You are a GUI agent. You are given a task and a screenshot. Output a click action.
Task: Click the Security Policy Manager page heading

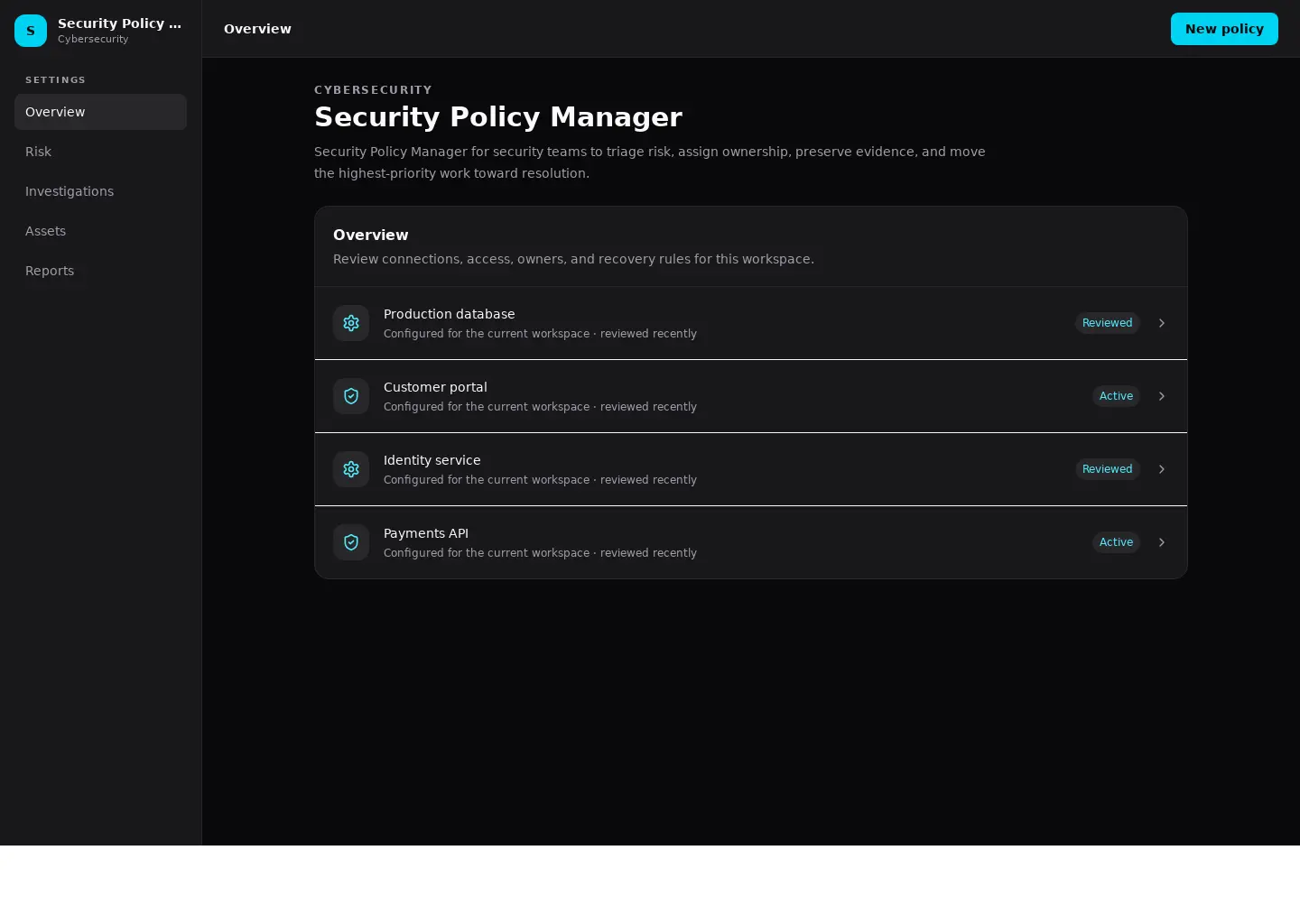(498, 116)
